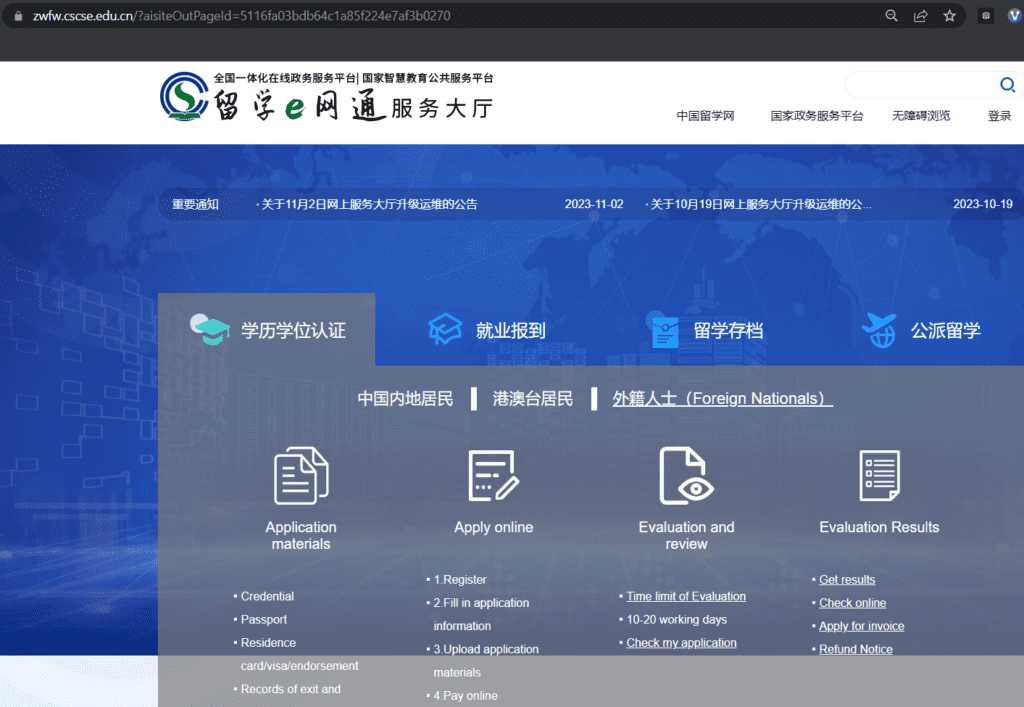
Task: Select 港澳台居民 resident category
Action: click(532, 398)
